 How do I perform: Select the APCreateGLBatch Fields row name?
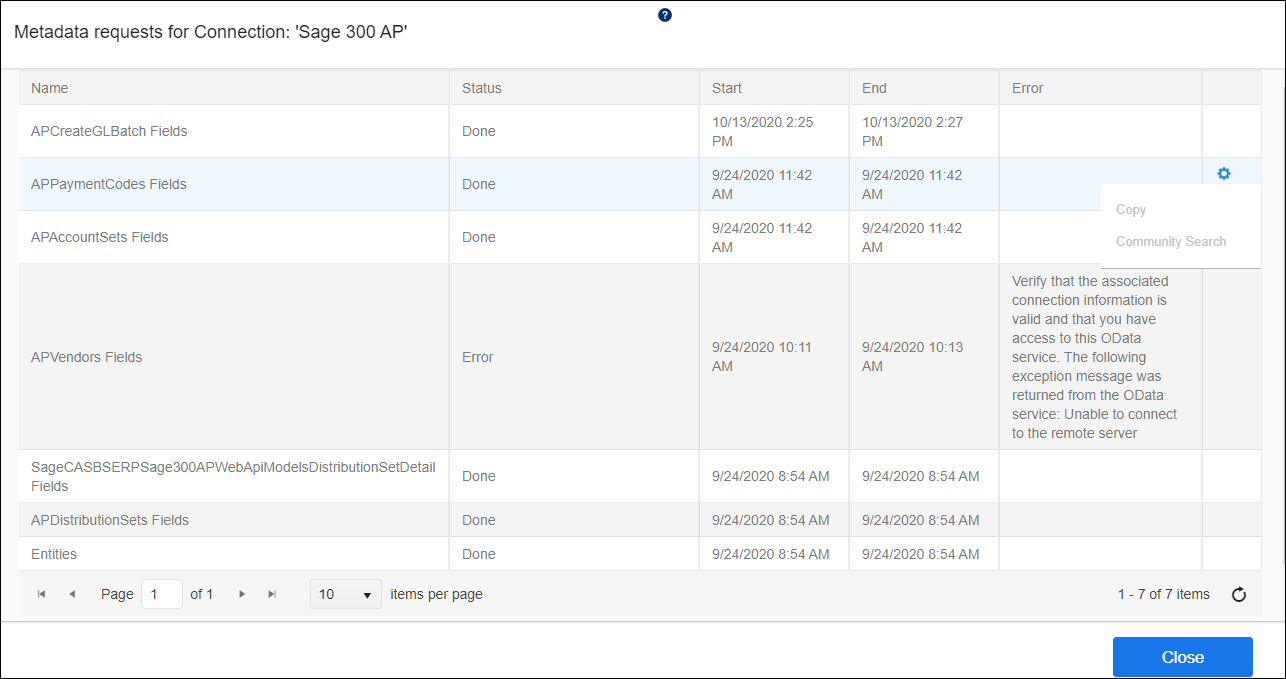109,131
